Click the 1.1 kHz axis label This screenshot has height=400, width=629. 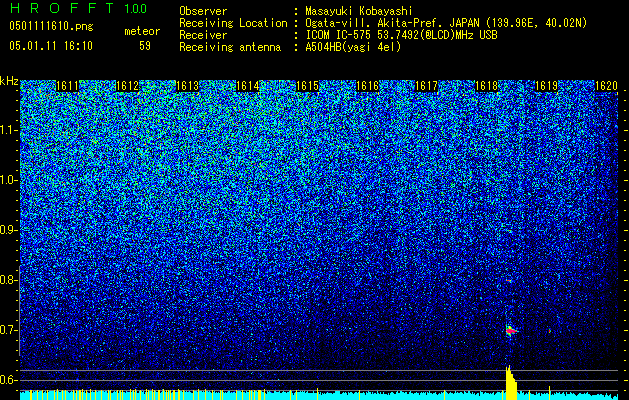point(9,130)
